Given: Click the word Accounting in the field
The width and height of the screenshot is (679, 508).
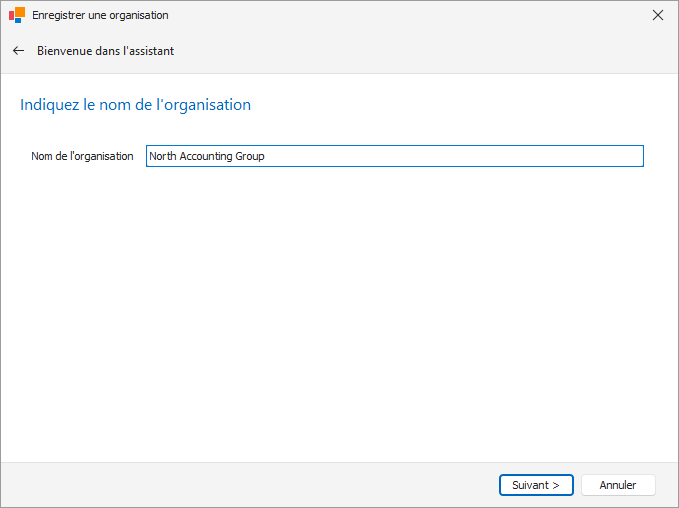Looking at the screenshot, I should coord(206,156).
